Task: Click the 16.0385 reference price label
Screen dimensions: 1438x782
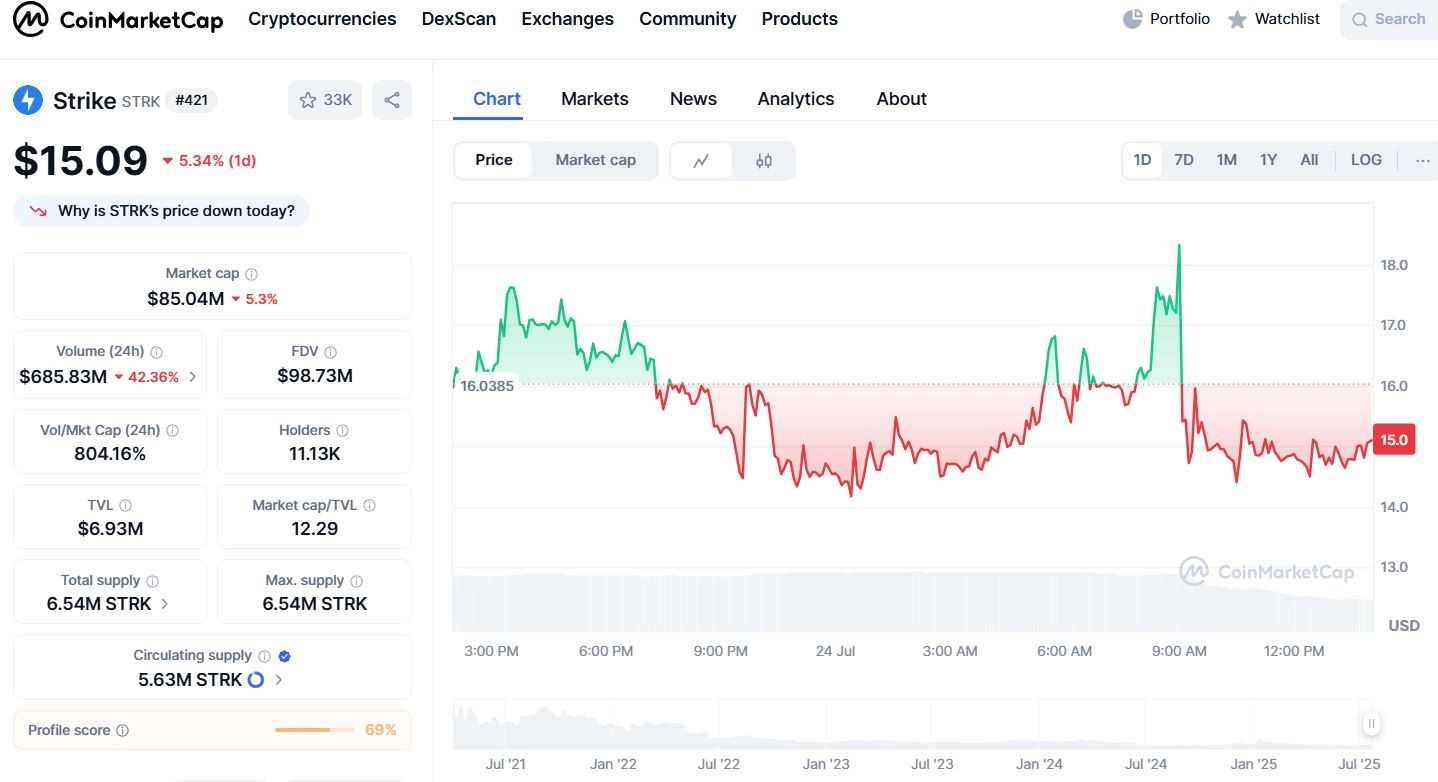Action: (x=487, y=386)
